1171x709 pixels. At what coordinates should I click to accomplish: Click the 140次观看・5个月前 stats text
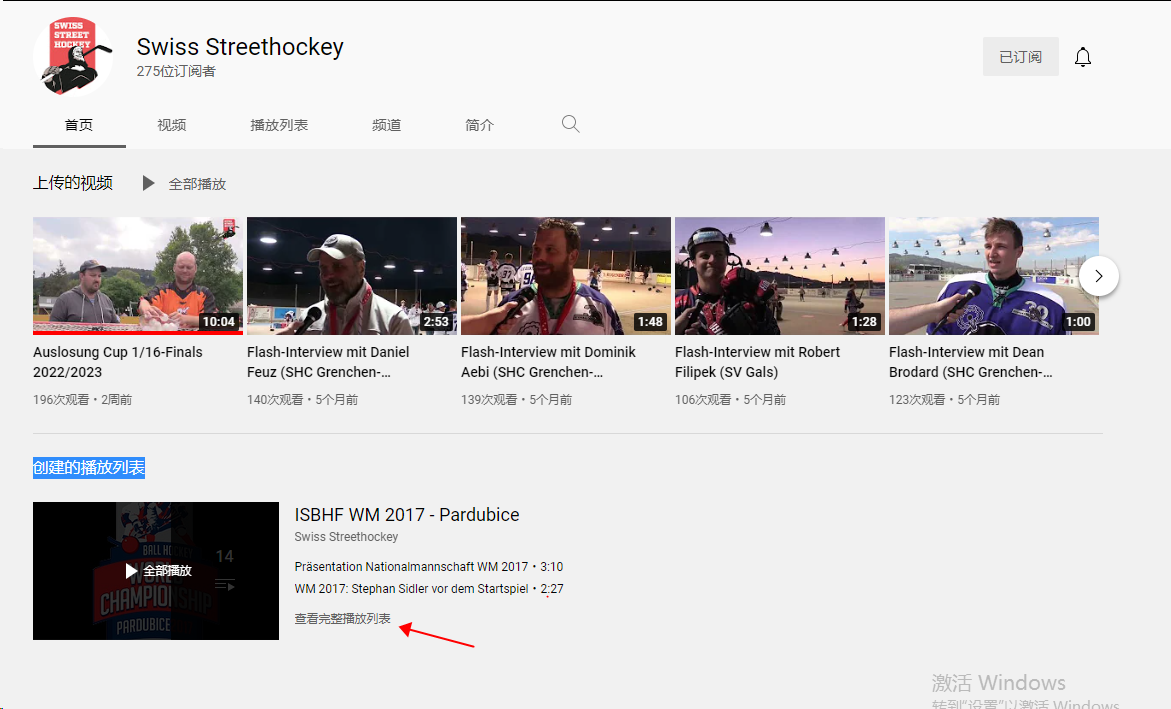click(302, 400)
